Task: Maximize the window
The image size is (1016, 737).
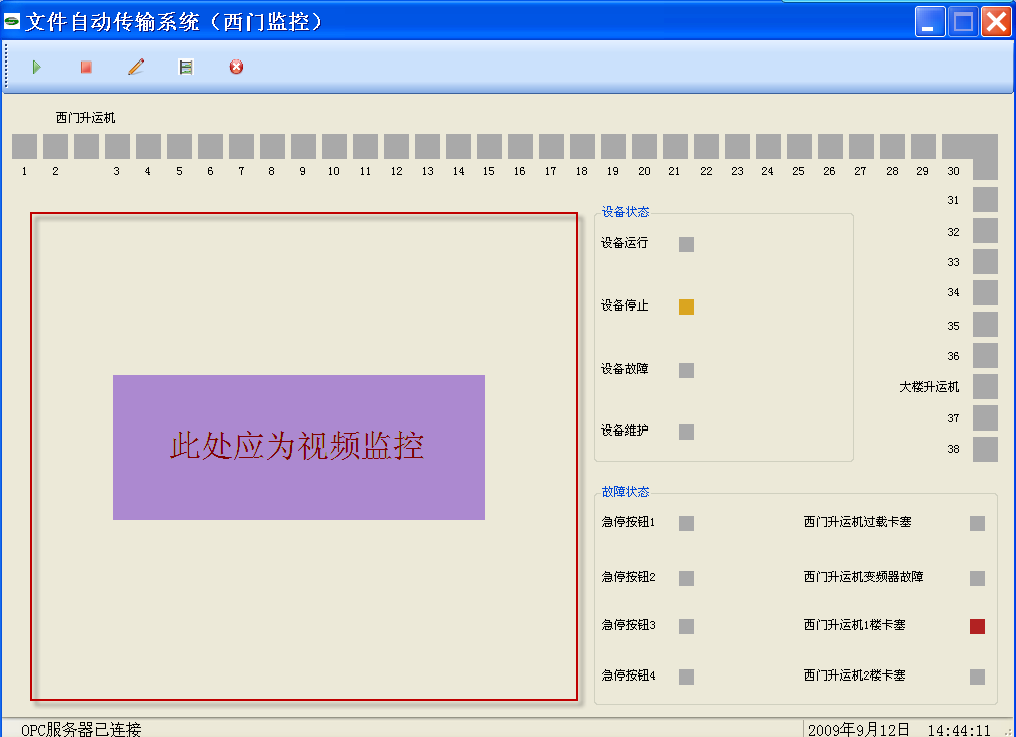Action: [x=964, y=21]
